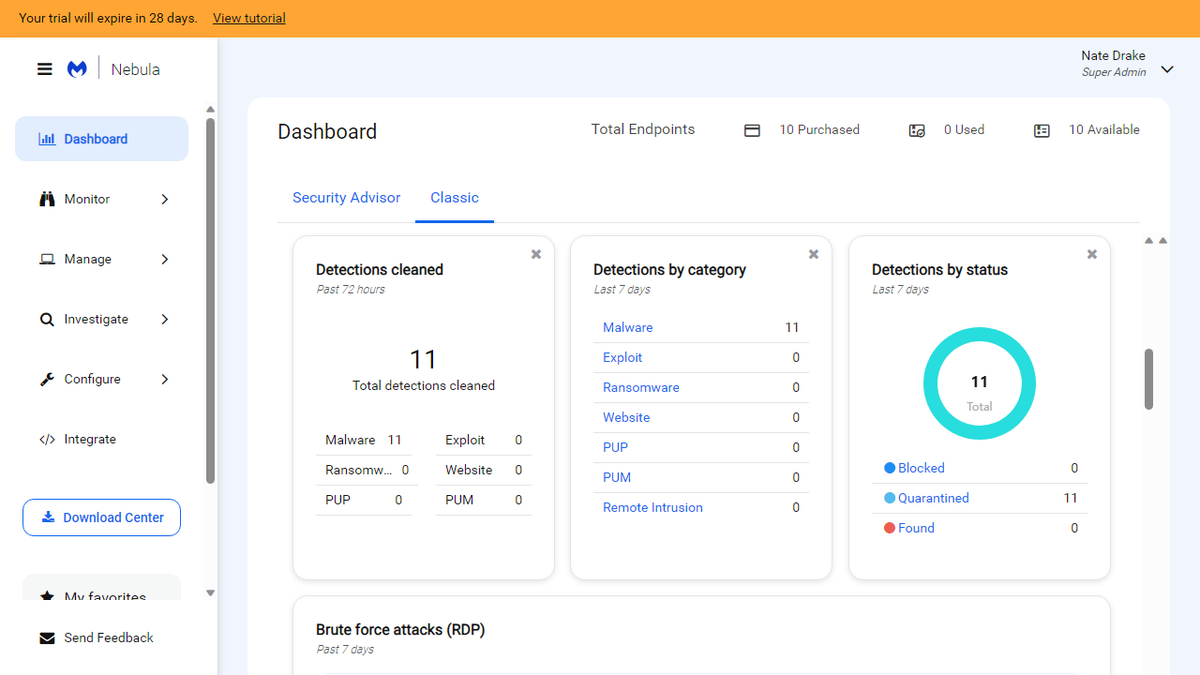Open the View tutorial link
The image size is (1200, 675).
[248, 17]
